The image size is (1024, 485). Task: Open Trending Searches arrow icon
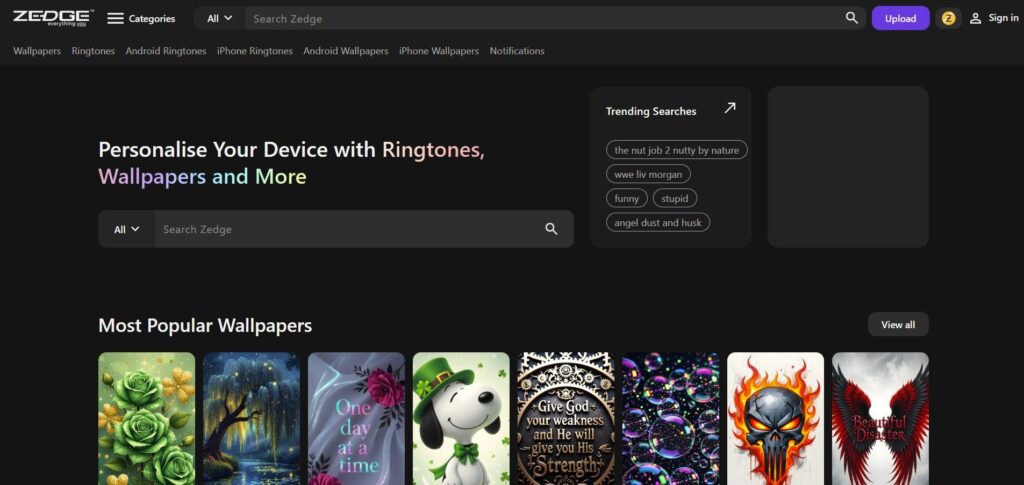coord(730,108)
